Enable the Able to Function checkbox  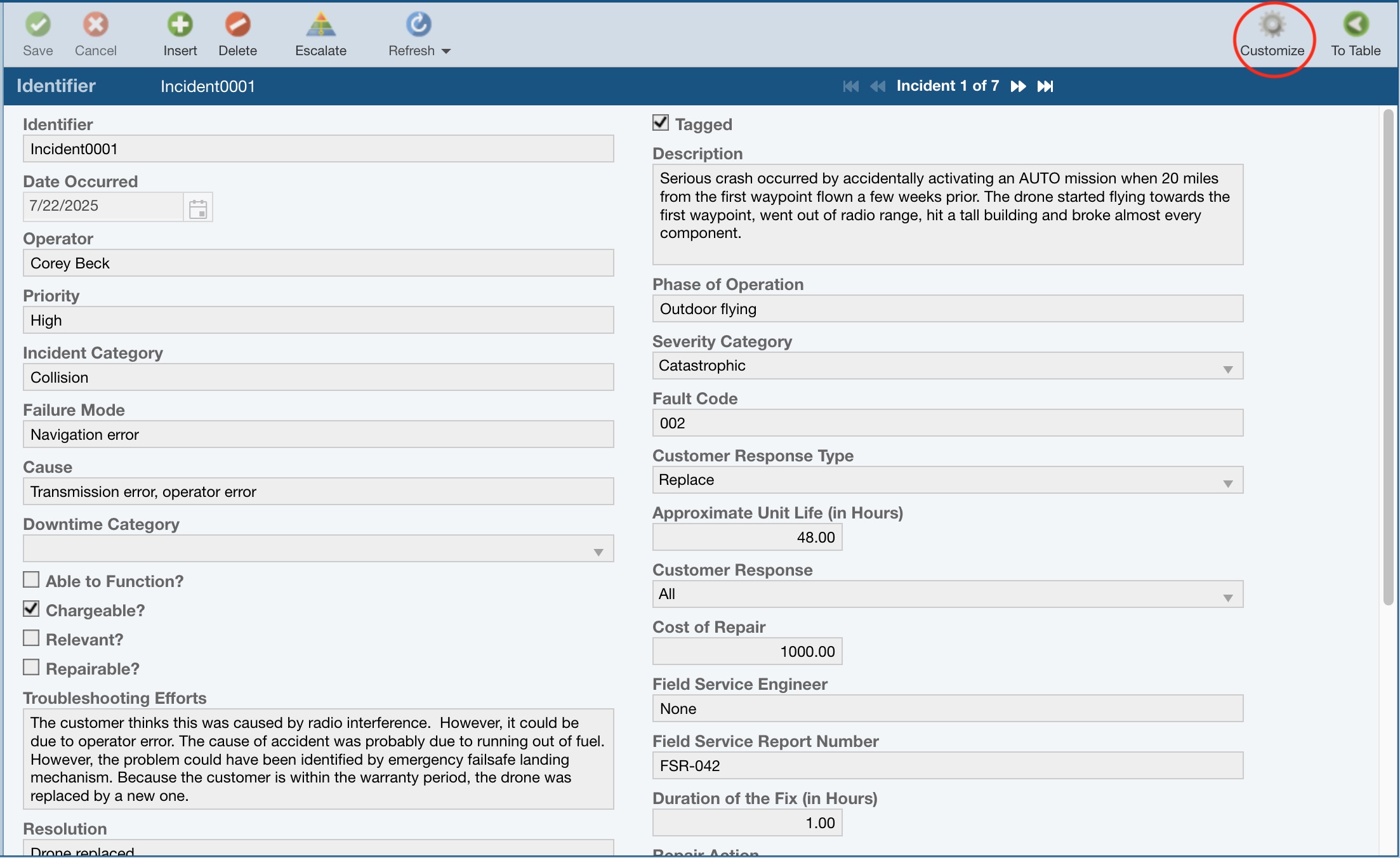31,579
